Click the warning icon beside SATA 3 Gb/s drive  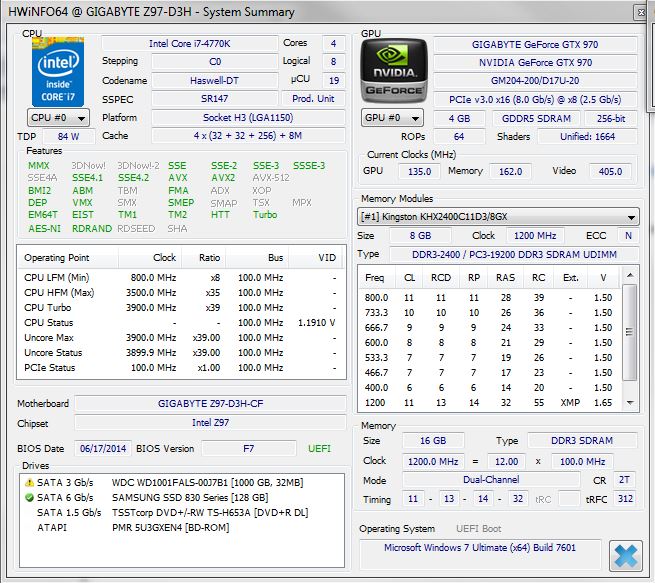pos(29,483)
